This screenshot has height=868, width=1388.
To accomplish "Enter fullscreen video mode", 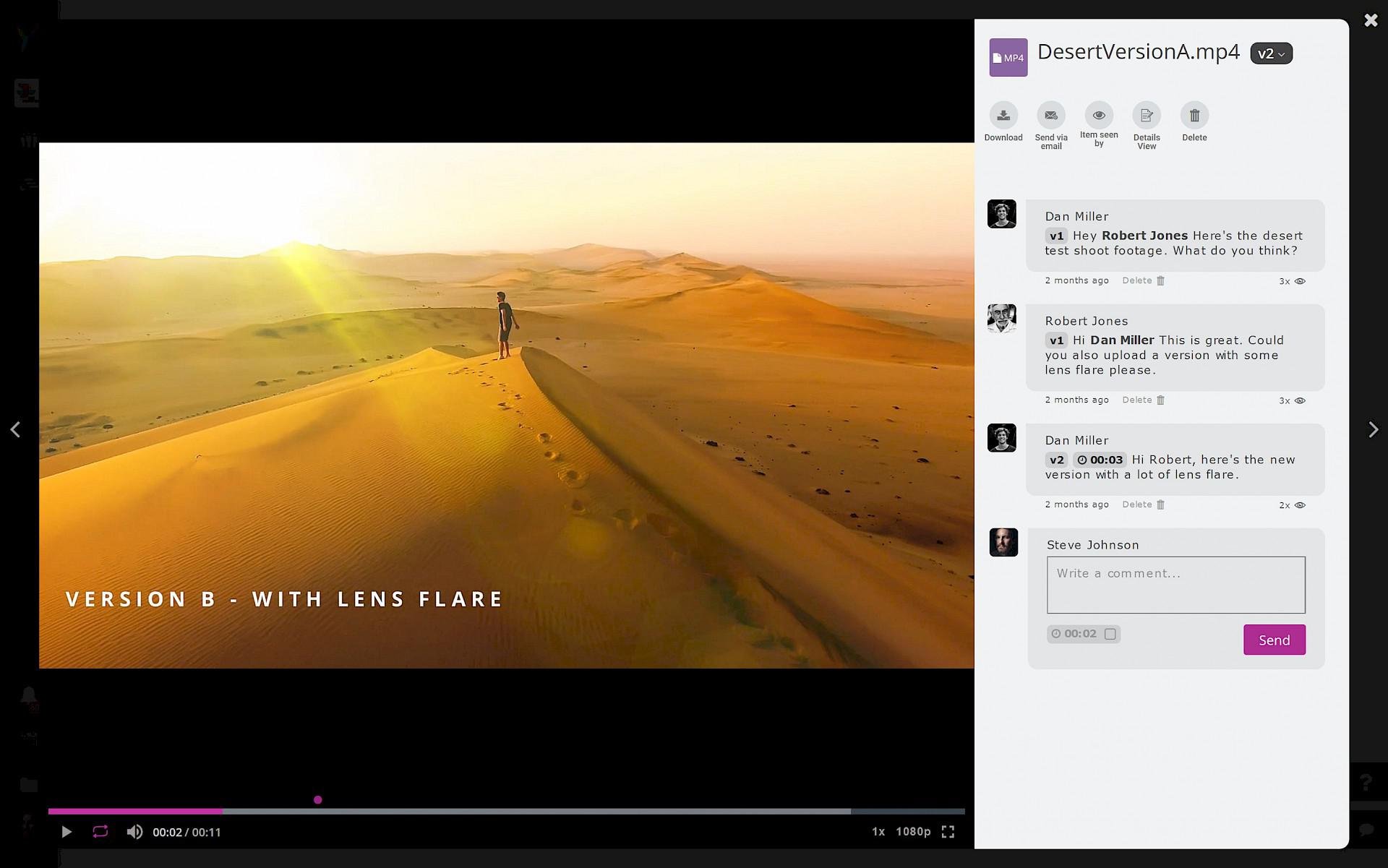I will [948, 832].
